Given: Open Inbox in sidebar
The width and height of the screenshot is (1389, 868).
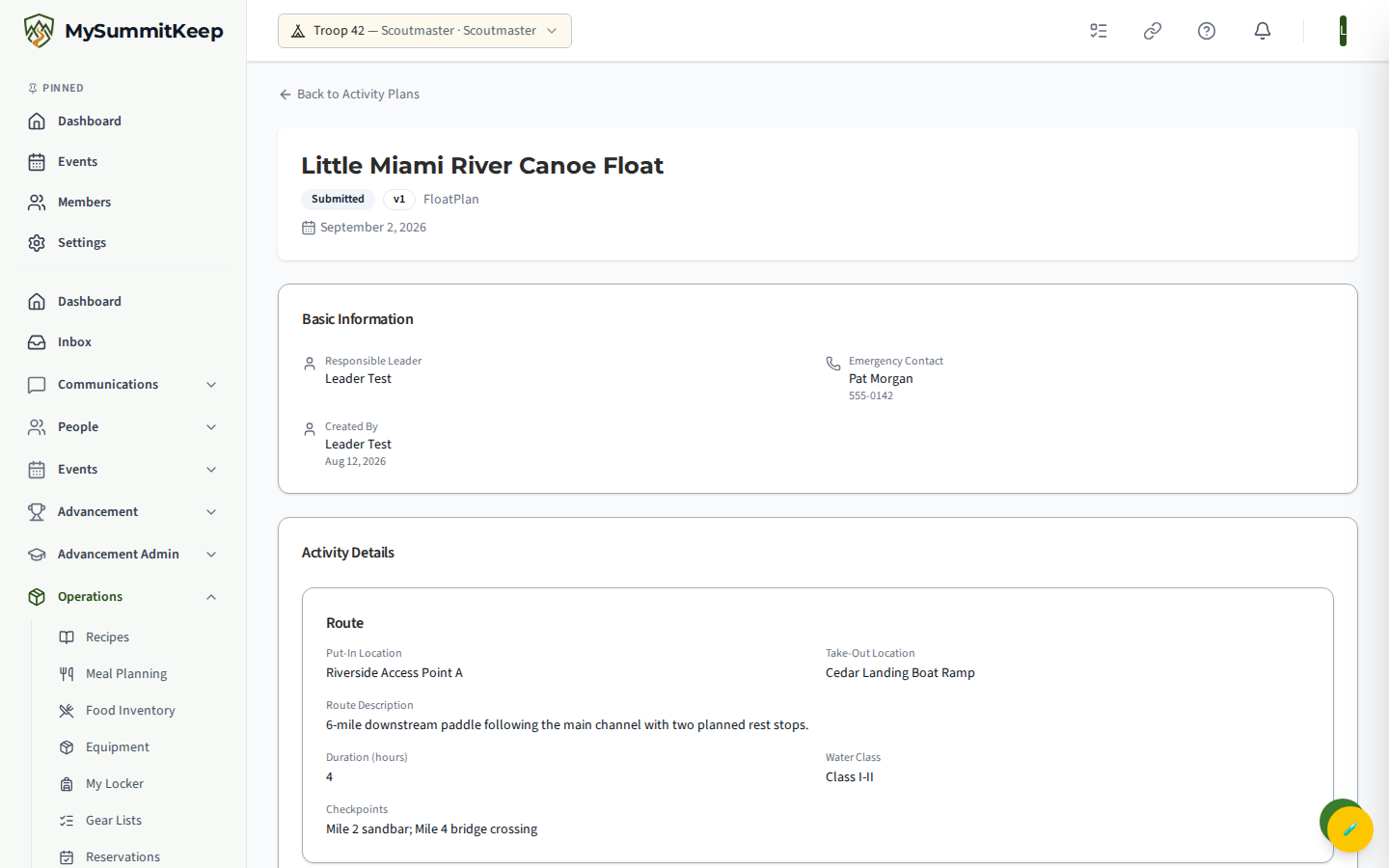Looking at the screenshot, I should 123,341.
